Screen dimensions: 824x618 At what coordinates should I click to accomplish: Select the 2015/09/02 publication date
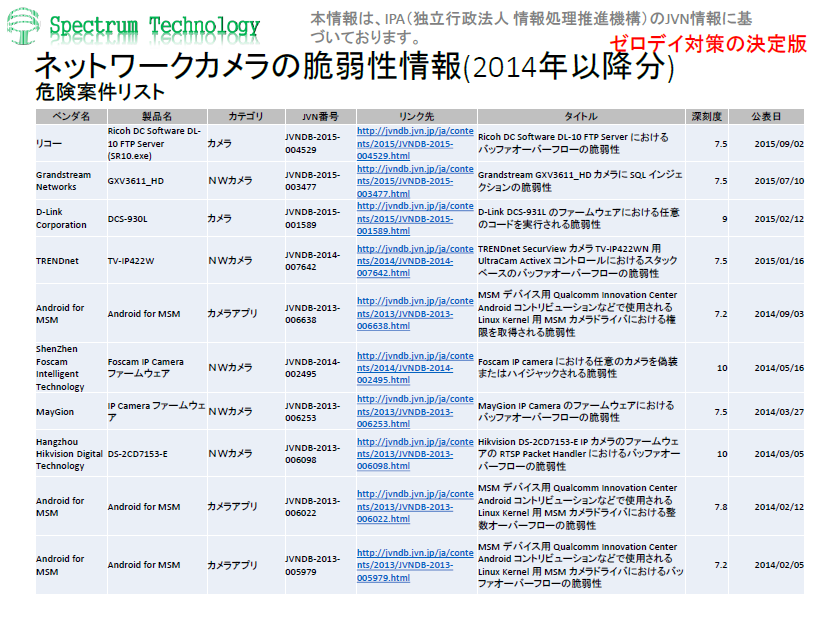pyautogui.click(x=779, y=143)
